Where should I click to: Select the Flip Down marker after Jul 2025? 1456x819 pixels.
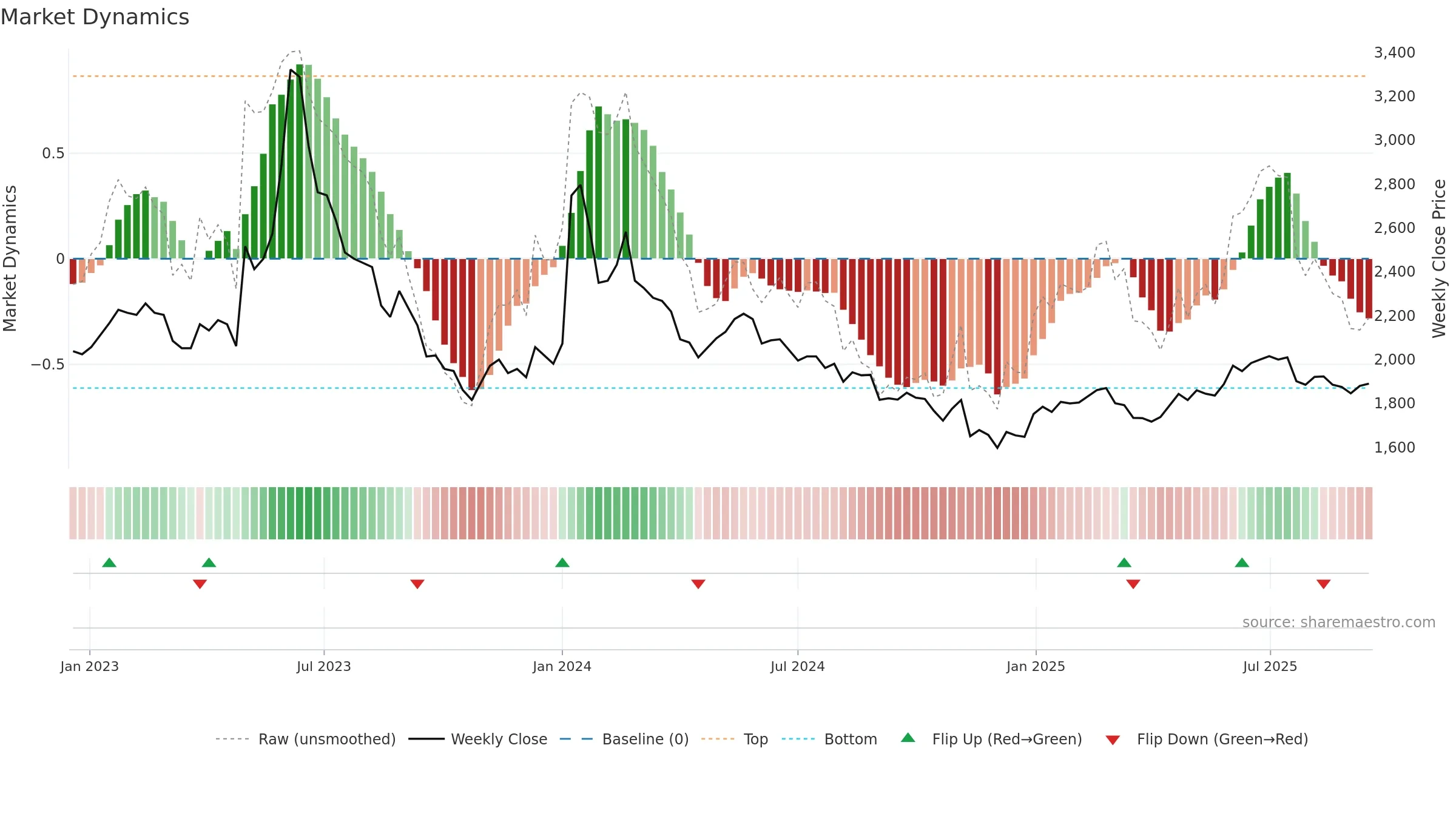pyautogui.click(x=1324, y=584)
